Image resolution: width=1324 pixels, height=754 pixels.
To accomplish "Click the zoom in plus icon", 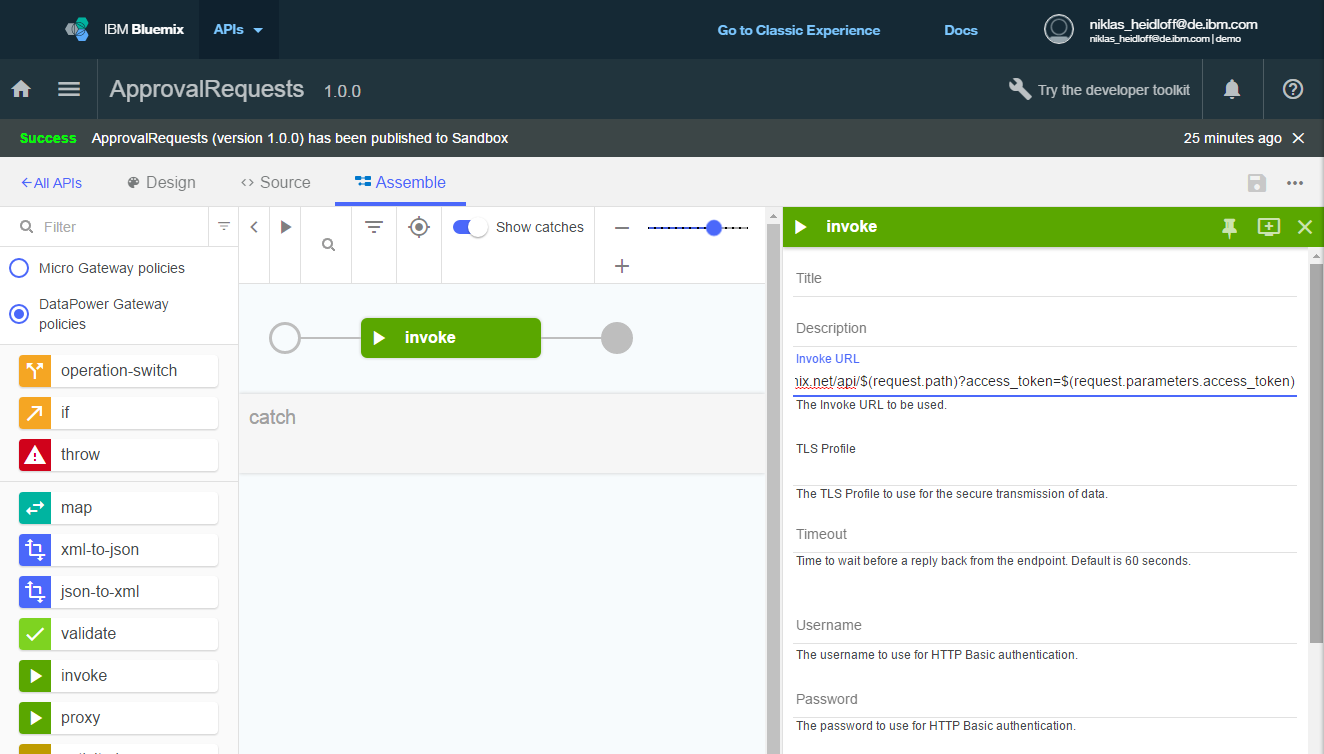I will (x=622, y=266).
